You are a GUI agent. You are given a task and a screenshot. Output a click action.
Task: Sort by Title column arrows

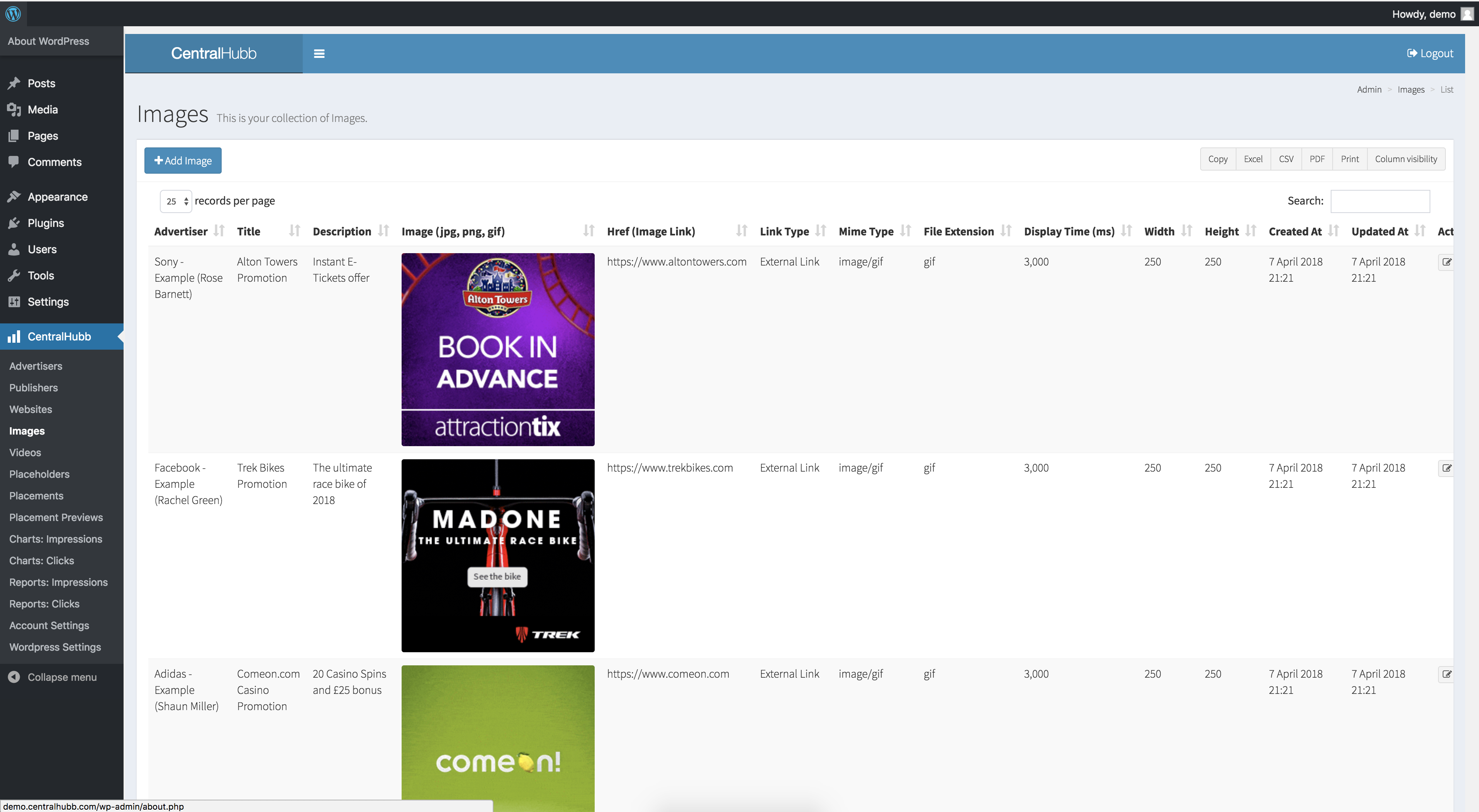pyautogui.click(x=295, y=231)
